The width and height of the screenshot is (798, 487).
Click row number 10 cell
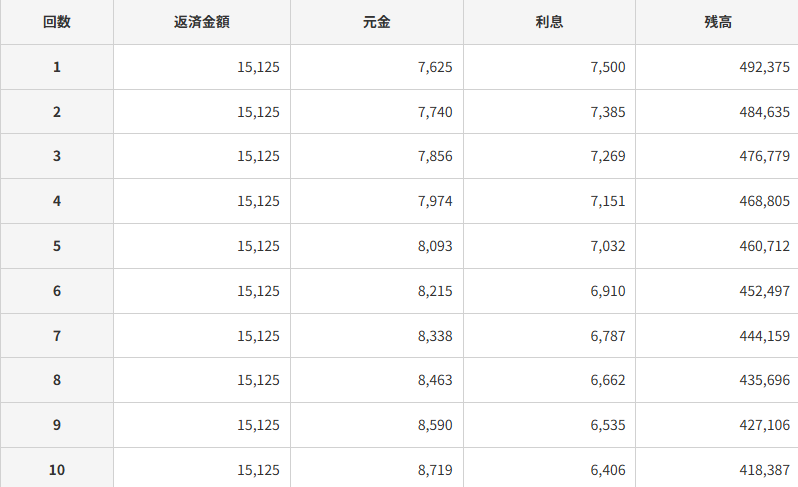(56, 468)
